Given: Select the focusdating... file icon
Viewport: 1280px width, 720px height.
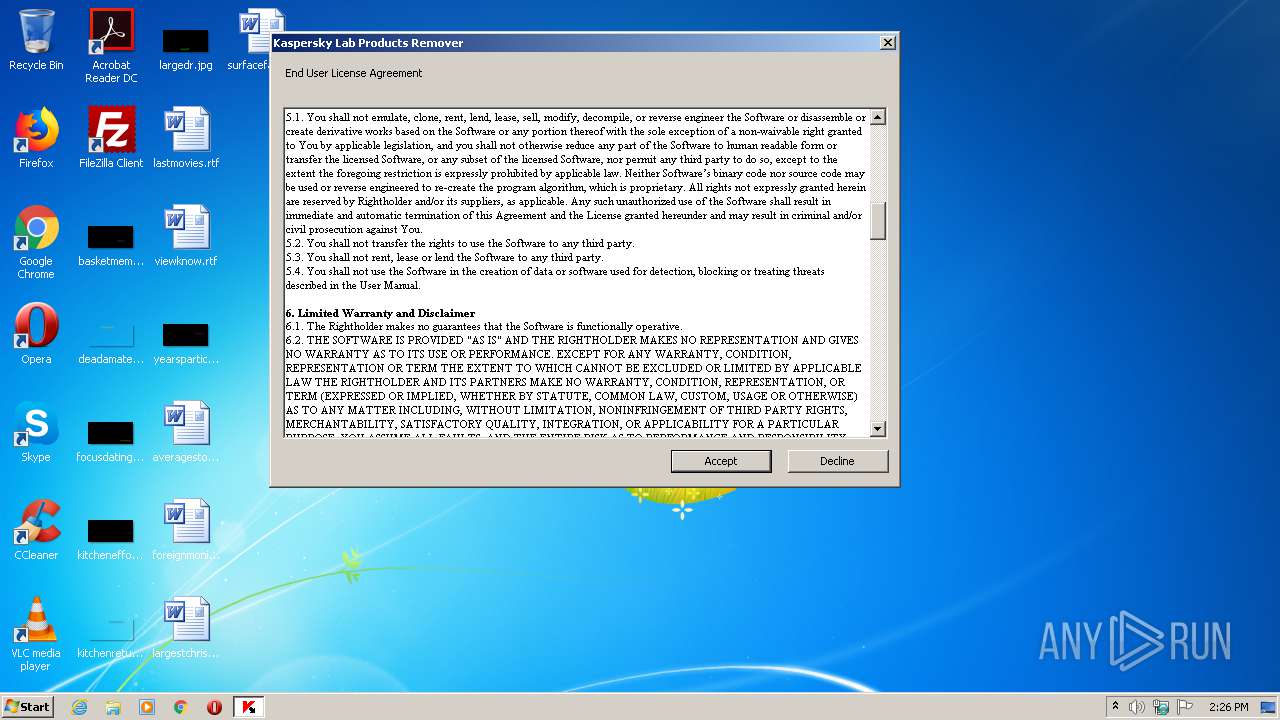Looking at the screenshot, I should (x=111, y=440).
